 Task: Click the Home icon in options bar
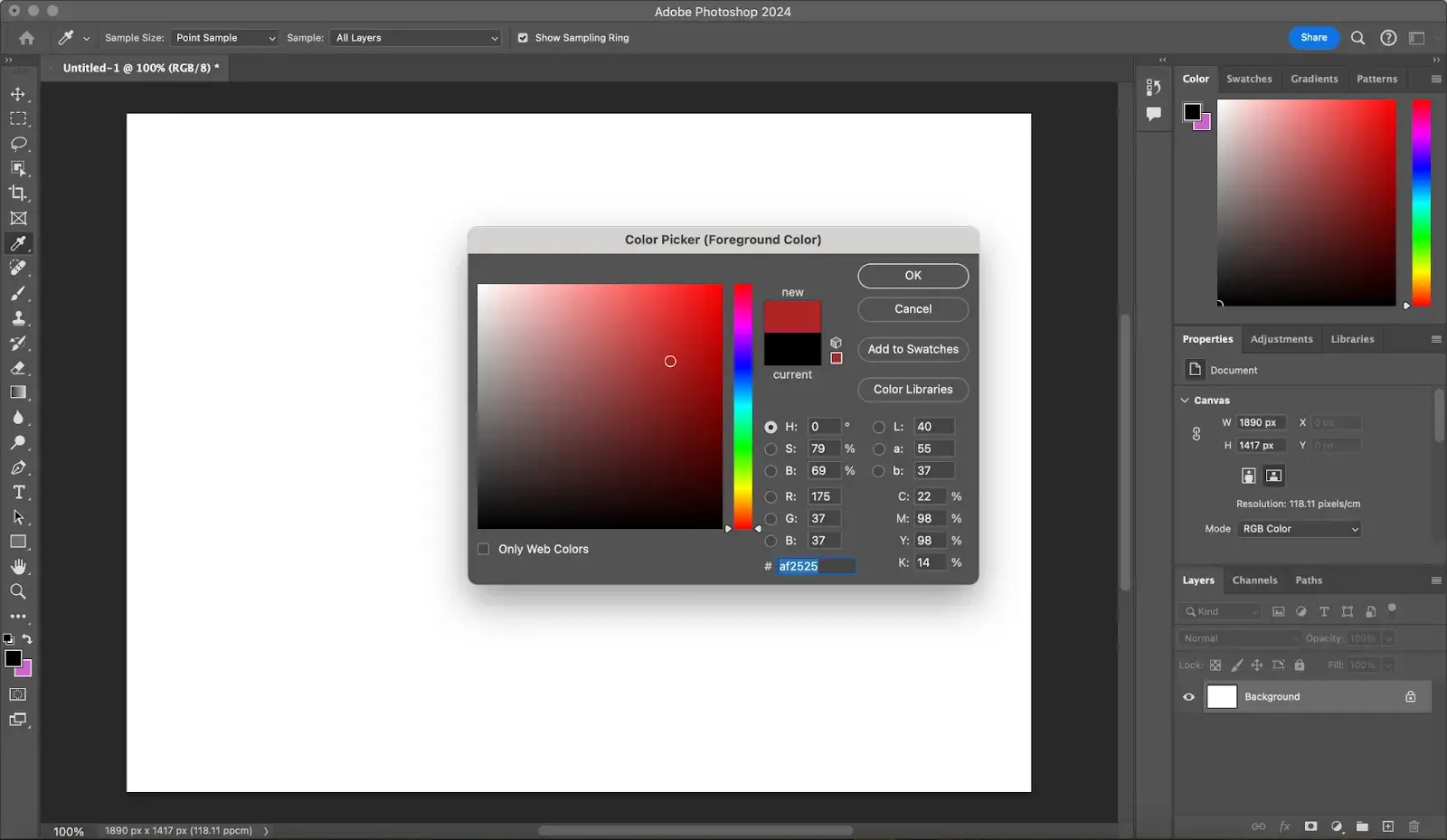(26, 38)
